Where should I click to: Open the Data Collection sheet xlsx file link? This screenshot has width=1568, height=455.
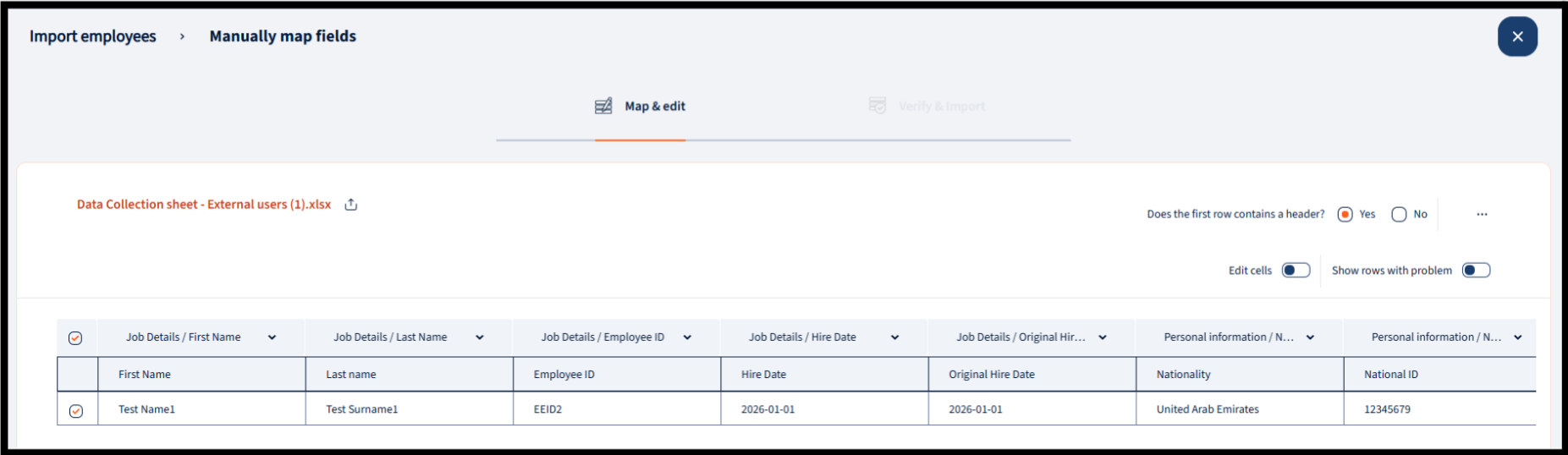coord(204,205)
